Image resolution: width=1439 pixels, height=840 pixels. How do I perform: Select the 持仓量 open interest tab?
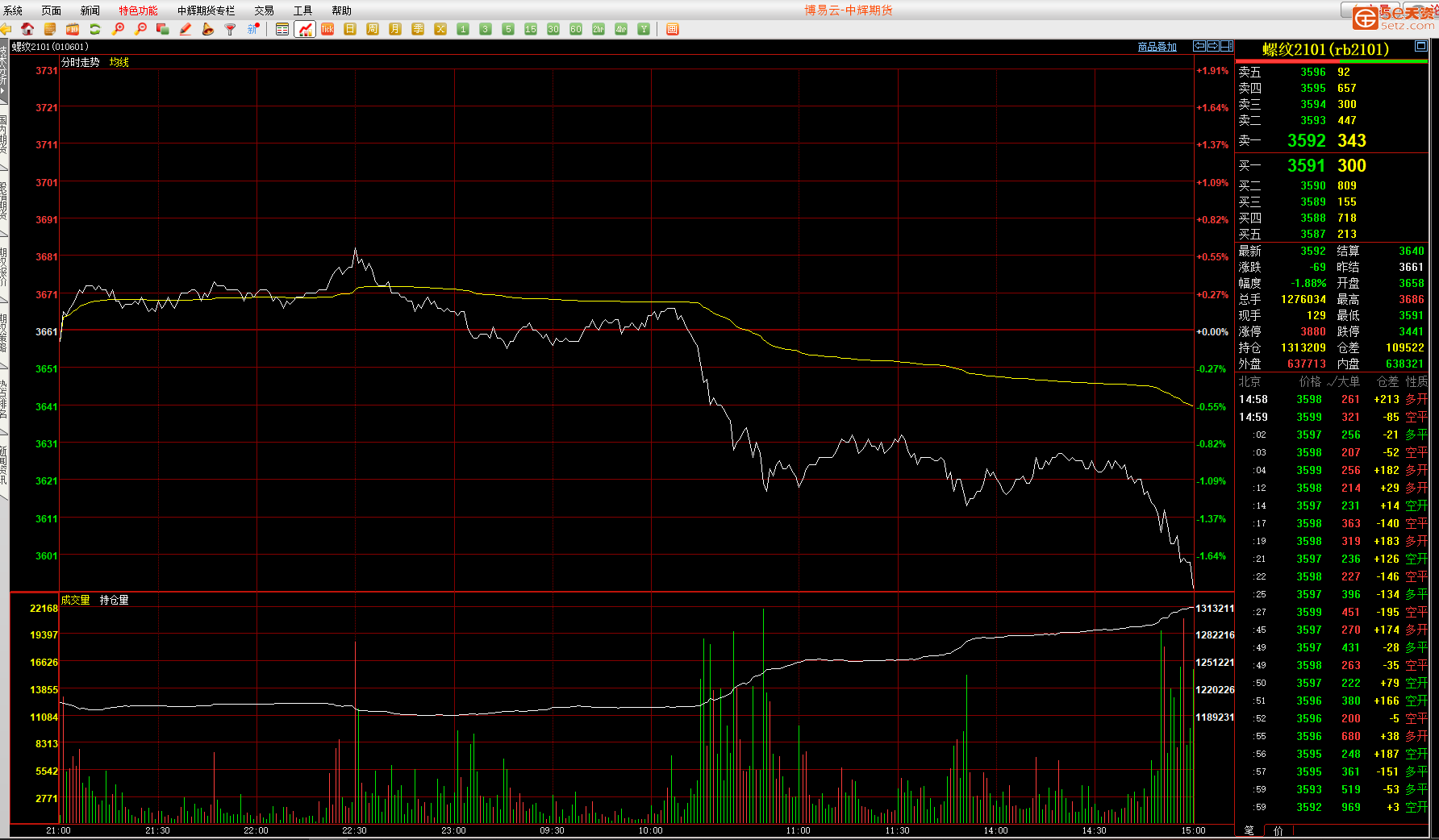click(x=115, y=600)
